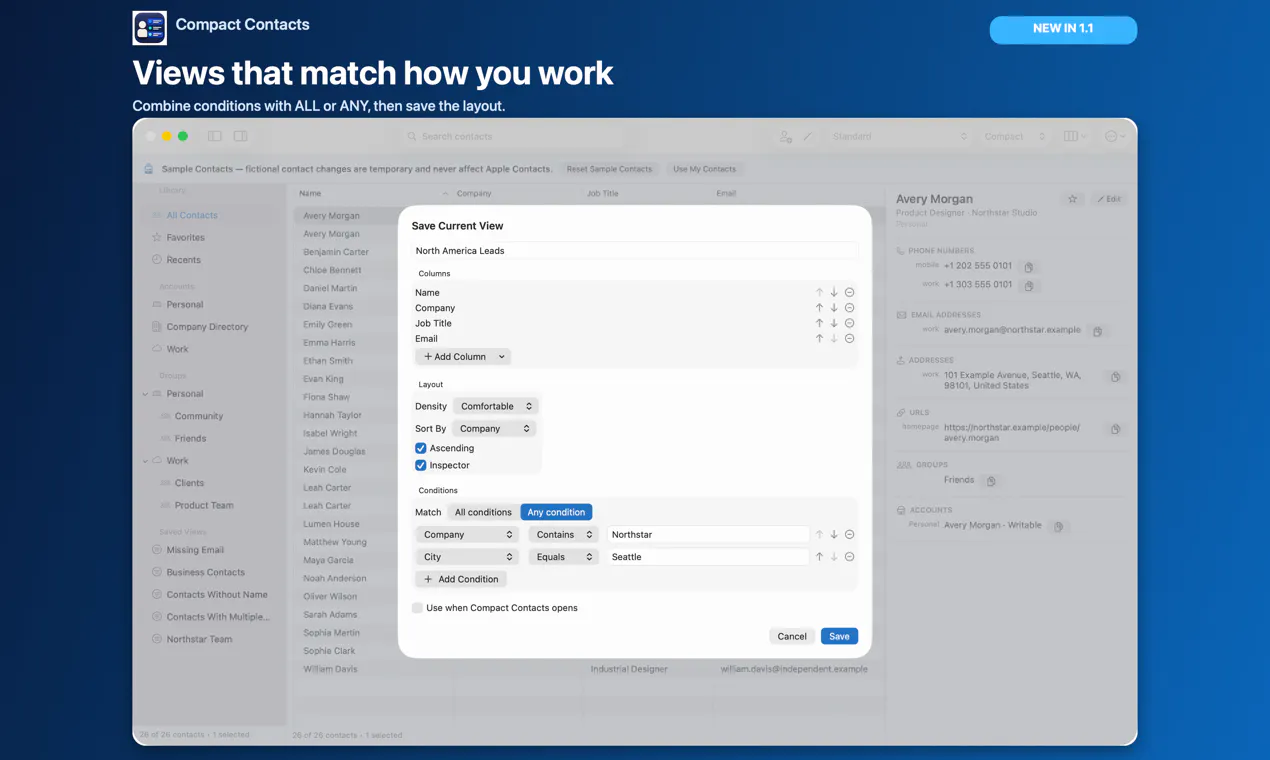
Task: Click the Cancel button
Action: (x=792, y=636)
